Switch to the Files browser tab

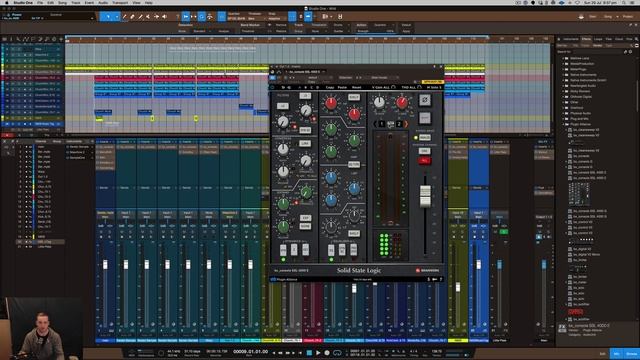pos(609,39)
